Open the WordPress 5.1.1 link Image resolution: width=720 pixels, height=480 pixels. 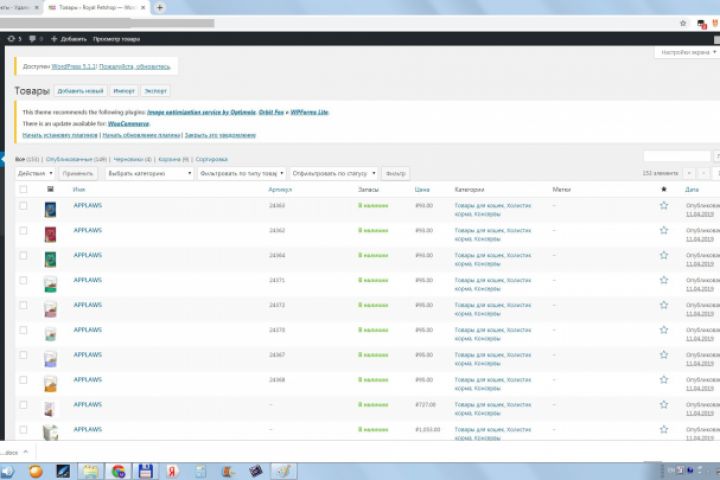click(73, 67)
